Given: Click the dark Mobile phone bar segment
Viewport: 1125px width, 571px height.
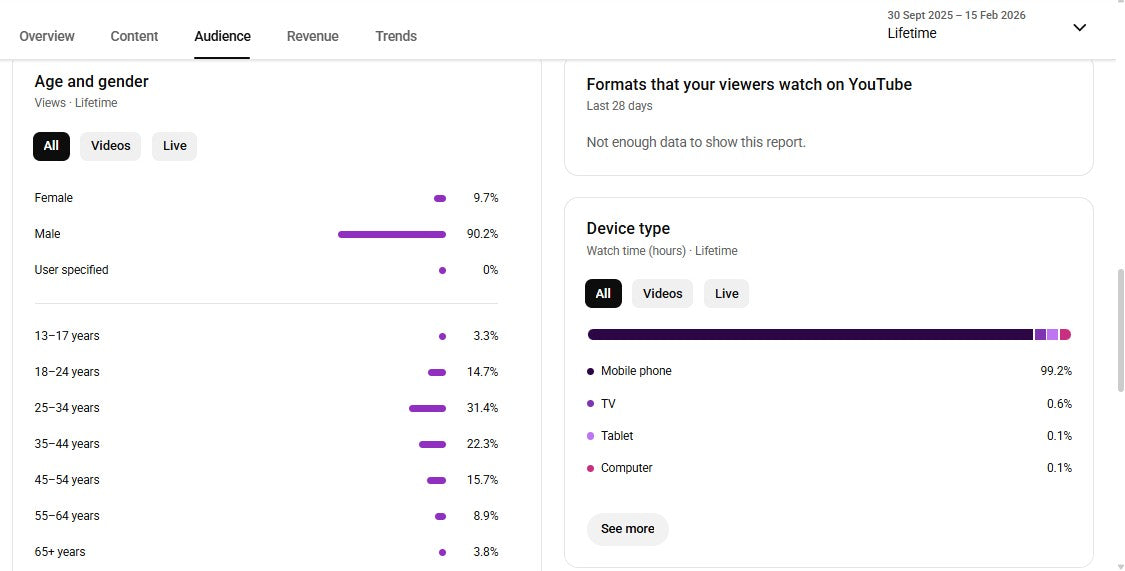Looking at the screenshot, I should (810, 335).
